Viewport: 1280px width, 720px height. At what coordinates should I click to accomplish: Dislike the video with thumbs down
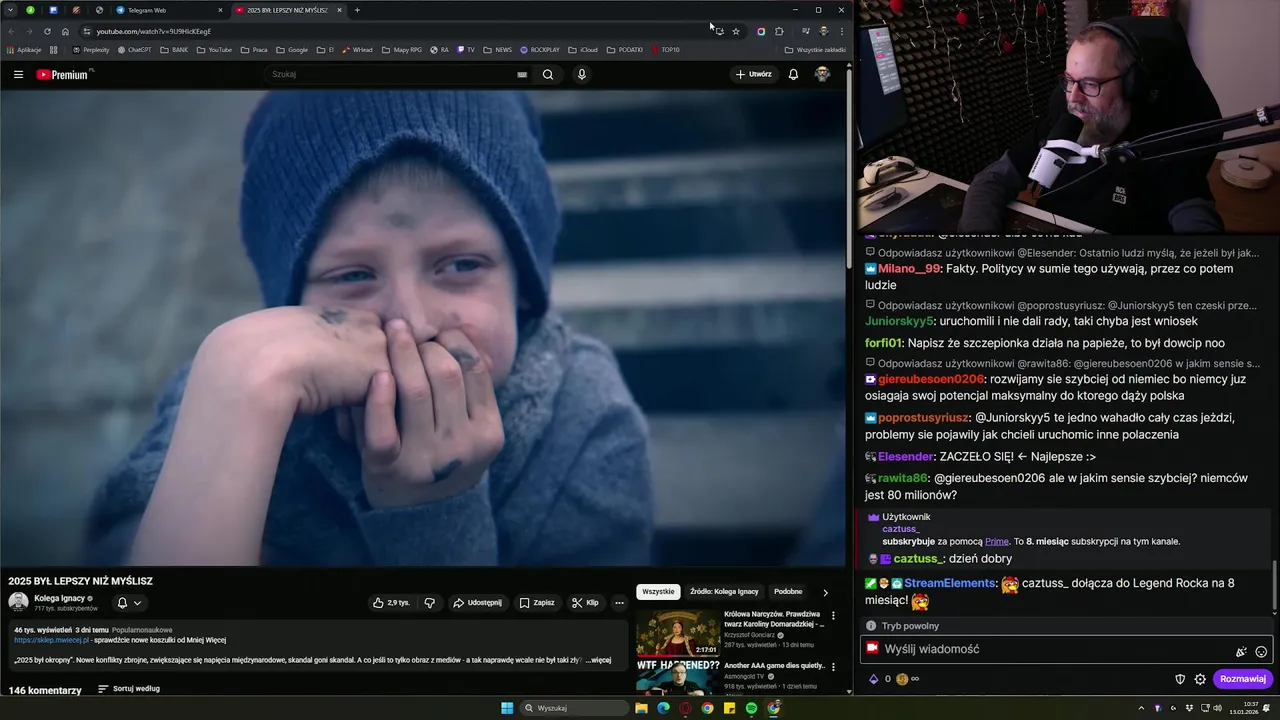click(430, 603)
